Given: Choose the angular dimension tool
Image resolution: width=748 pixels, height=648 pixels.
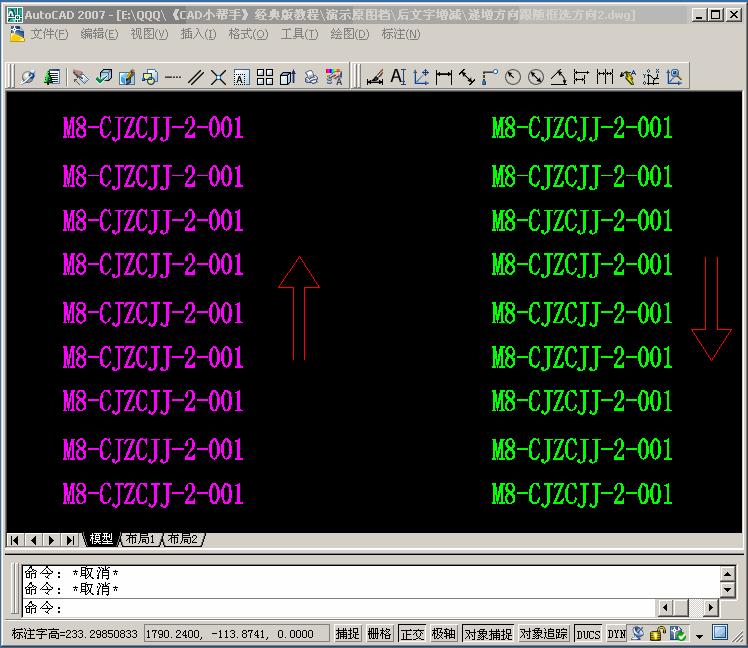Looking at the screenshot, I should [559, 77].
